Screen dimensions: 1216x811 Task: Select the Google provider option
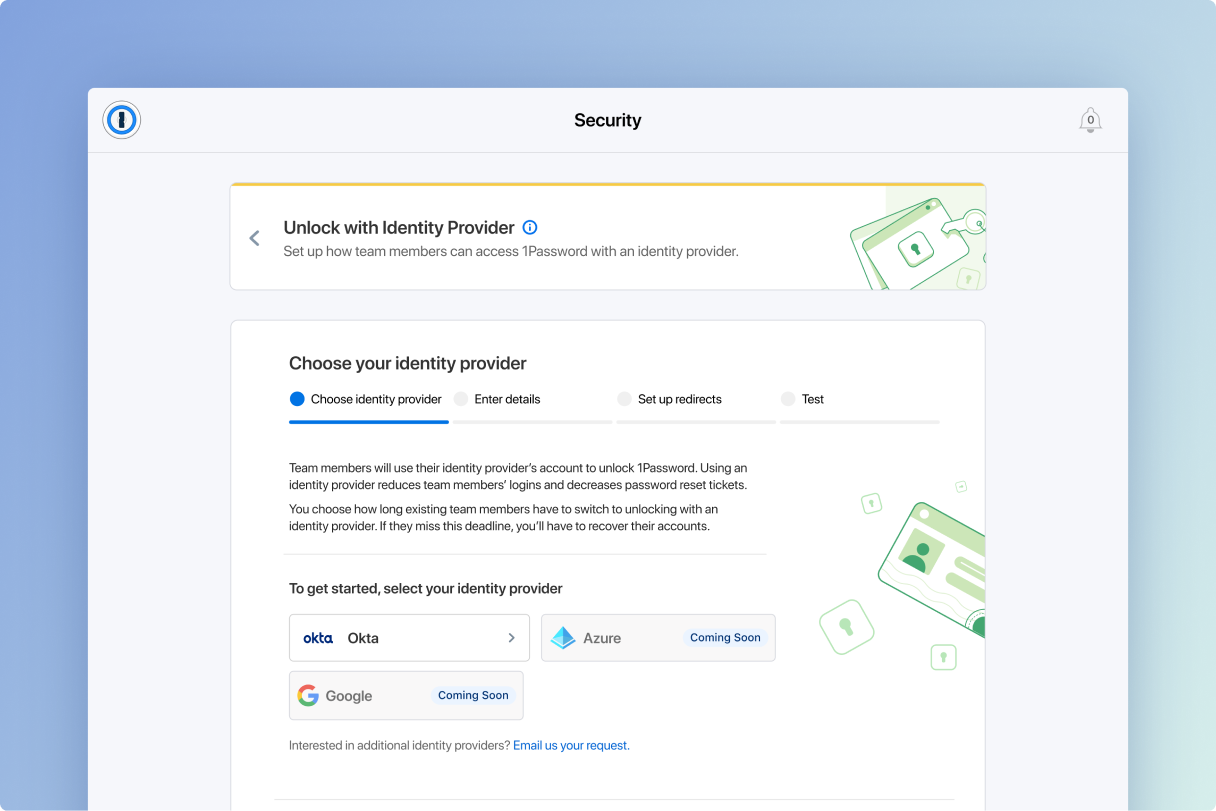coord(406,696)
